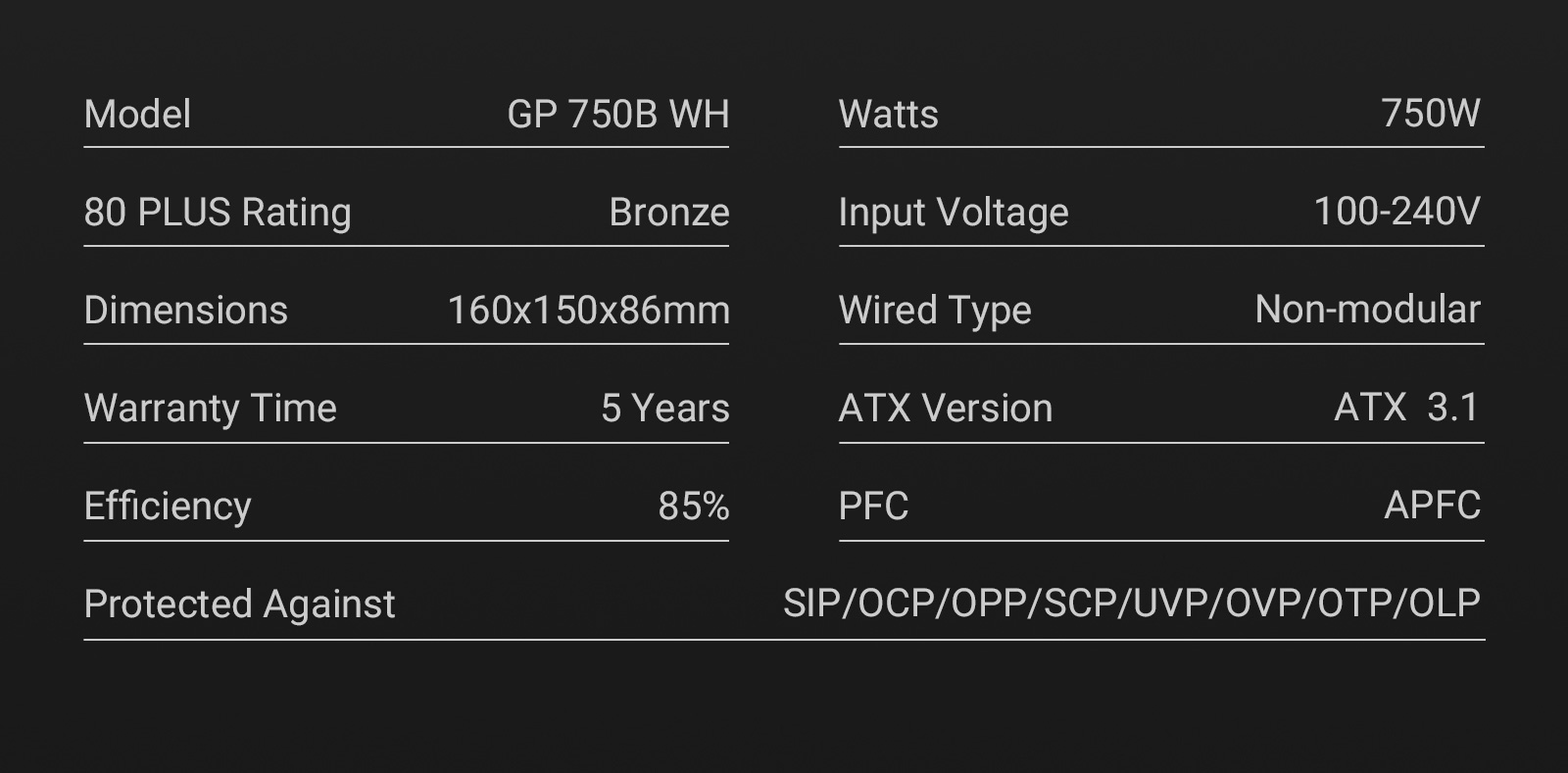Select the ATX 3.1 value
Screen dimensions: 1568x773
tap(1405, 408)
